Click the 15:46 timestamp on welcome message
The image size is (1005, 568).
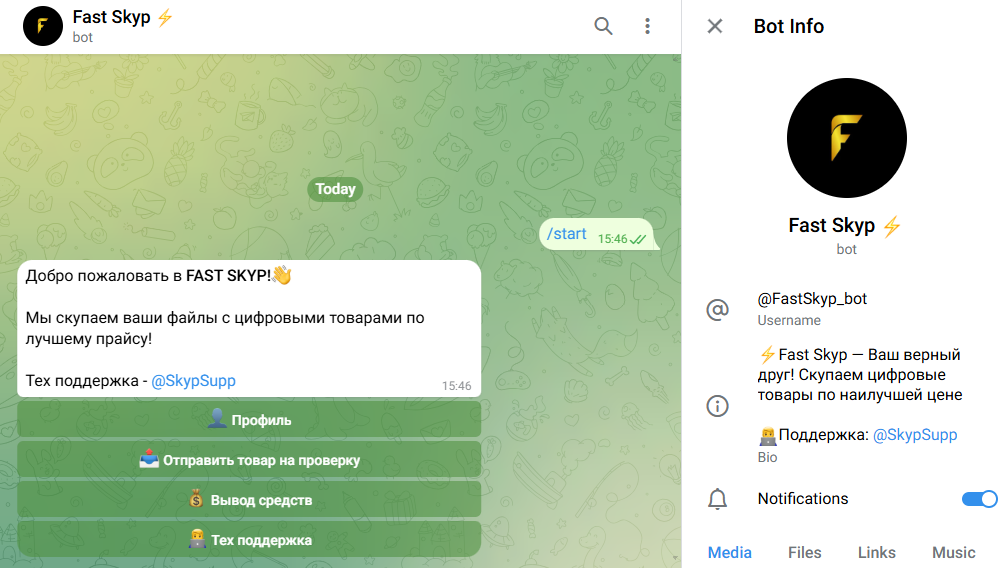pos(456,386)
